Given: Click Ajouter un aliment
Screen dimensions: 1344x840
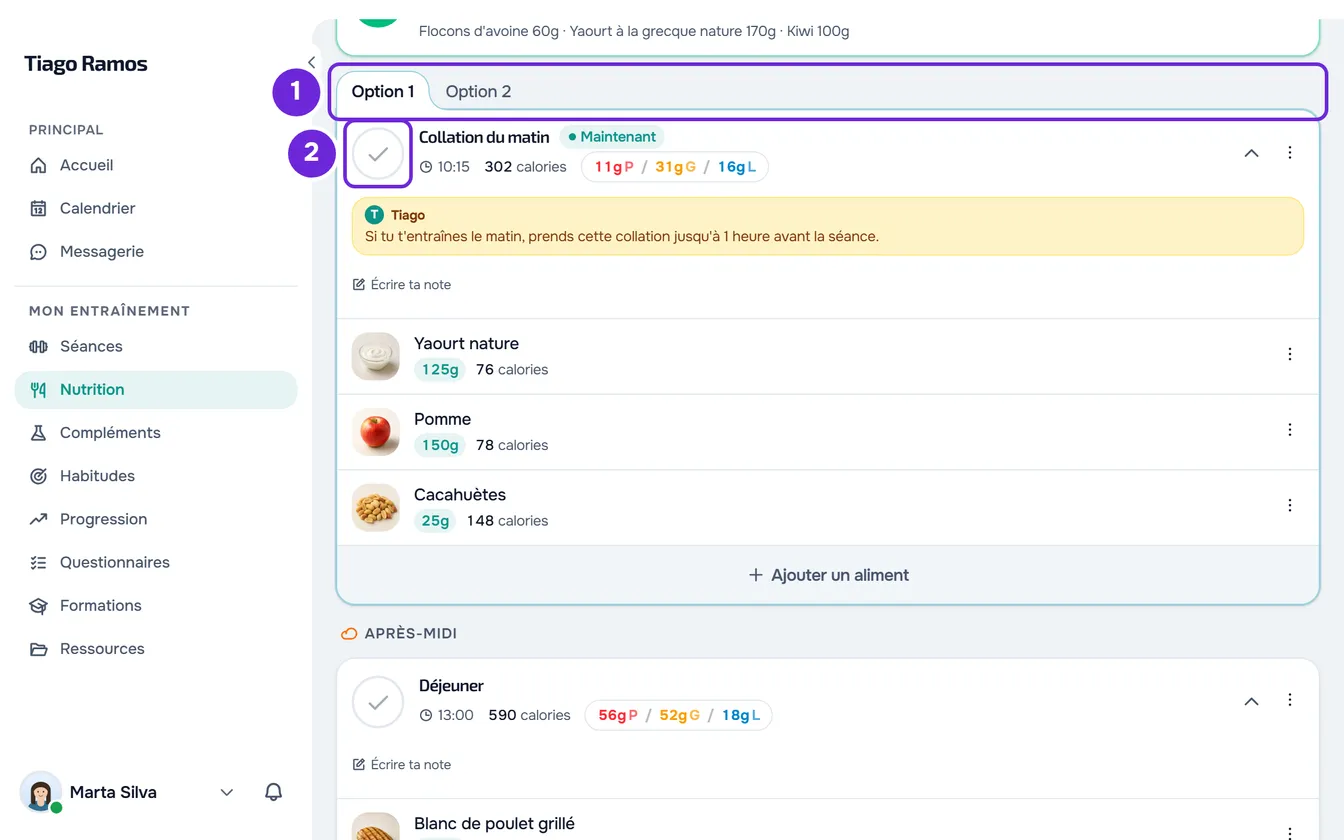Looking at the screenshot, I should click(x=828, y=575).
